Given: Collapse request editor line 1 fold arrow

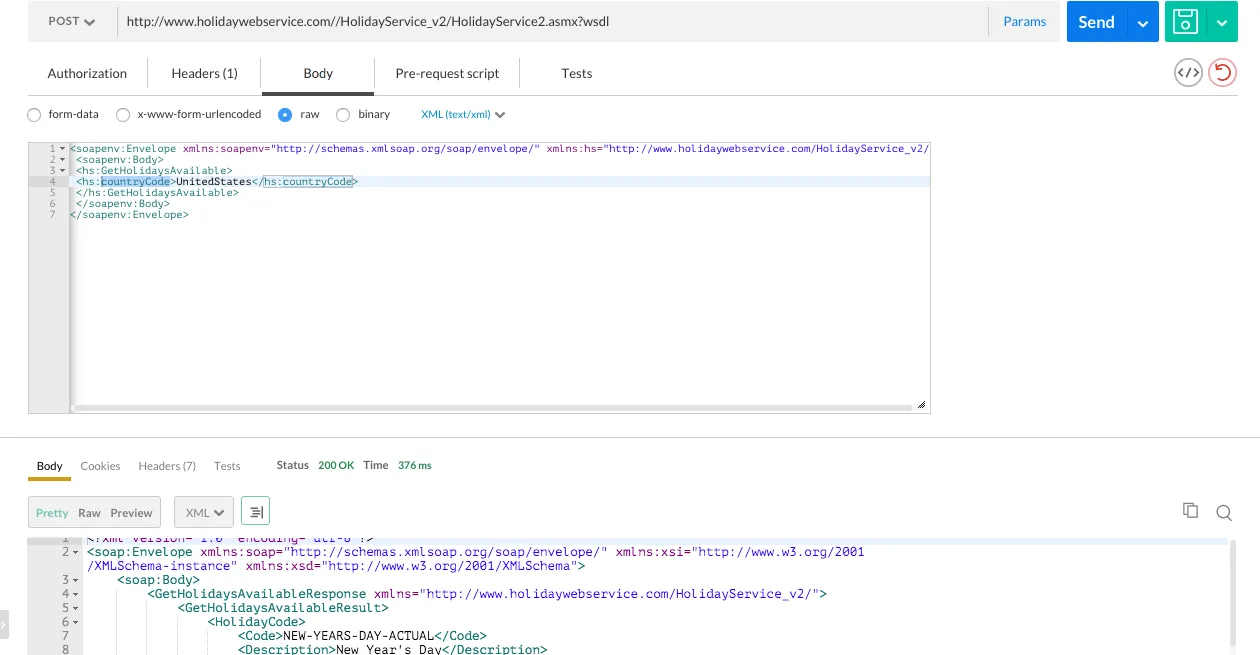Looking at the screenshot, I should click(62, 149).
